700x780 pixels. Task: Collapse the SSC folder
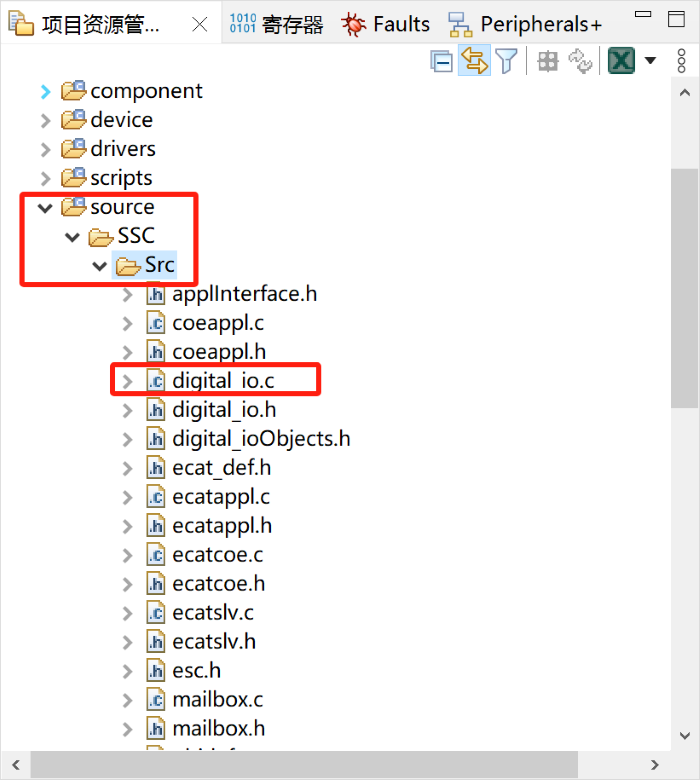coord(72,237)
